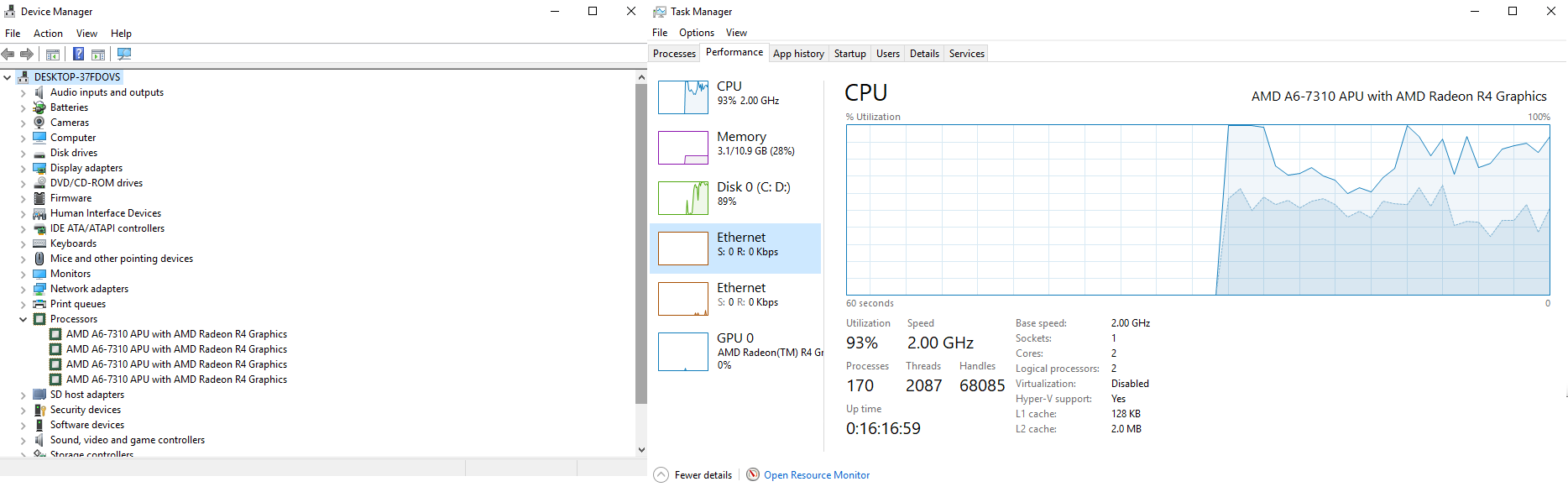Click the Display adapters icon

(39, 168)
